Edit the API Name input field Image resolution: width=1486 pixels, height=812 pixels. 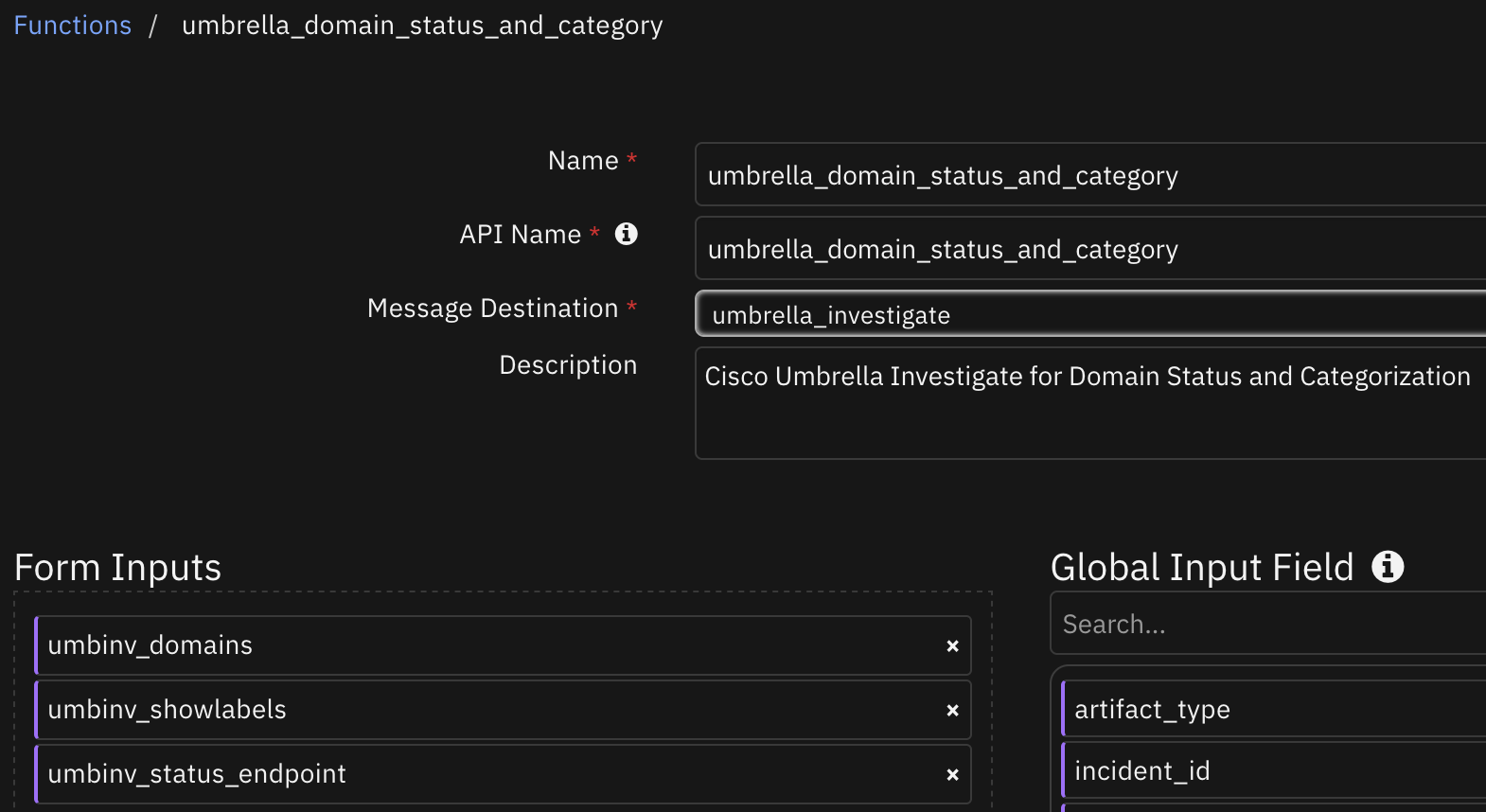(x=1090, y=248)
